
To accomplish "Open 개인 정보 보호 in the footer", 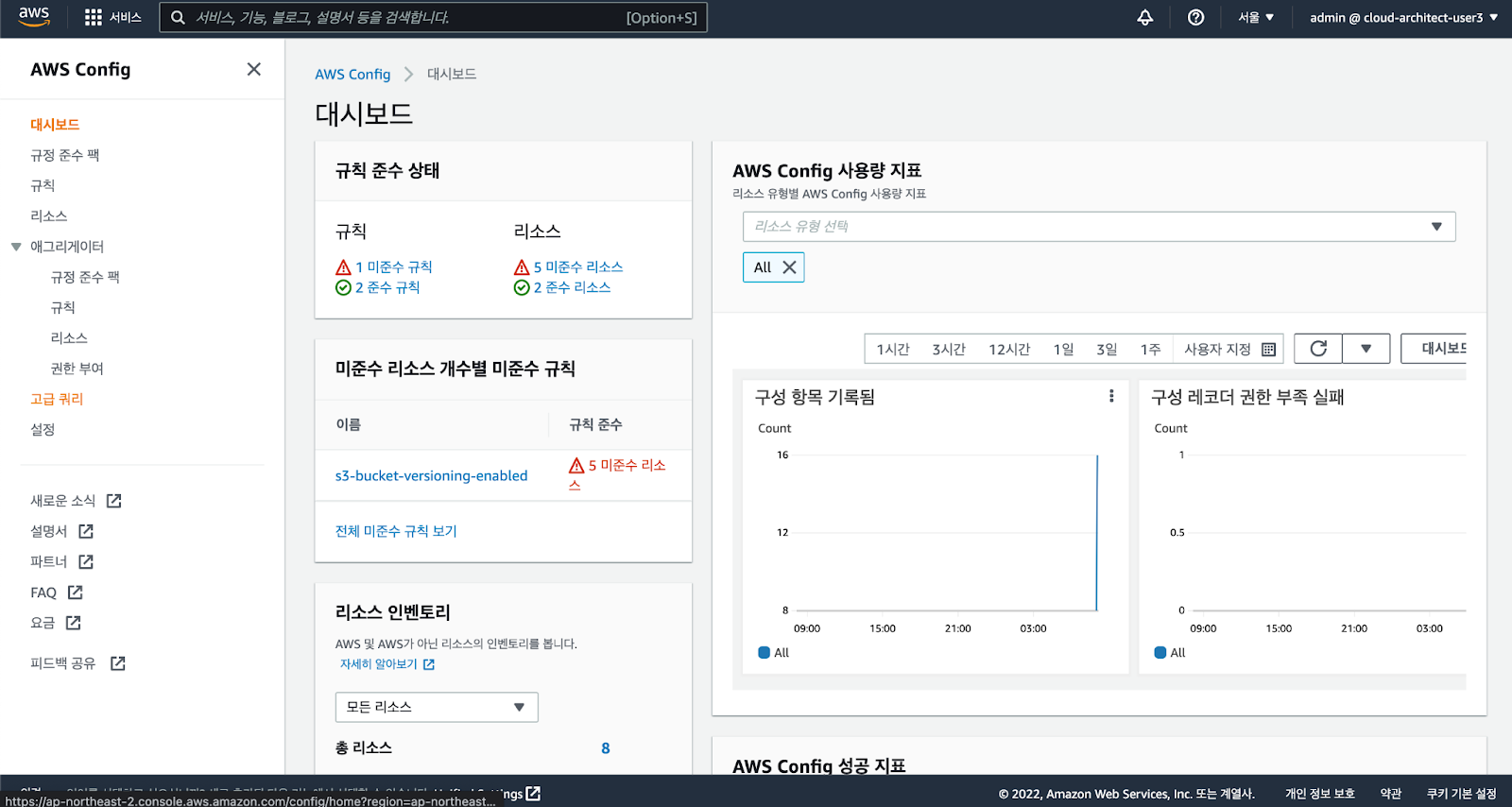I will (1320, 794).
